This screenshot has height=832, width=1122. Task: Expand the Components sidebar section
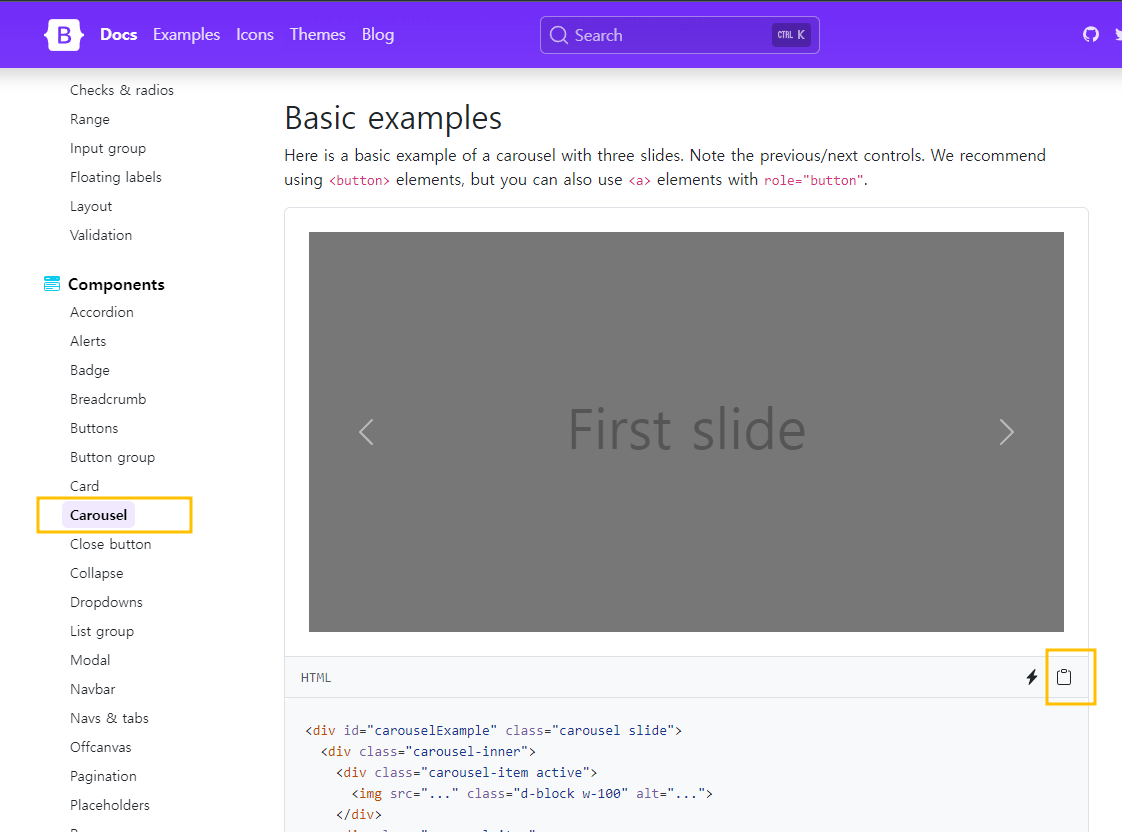pyautogui.click(x=116, y=283)
